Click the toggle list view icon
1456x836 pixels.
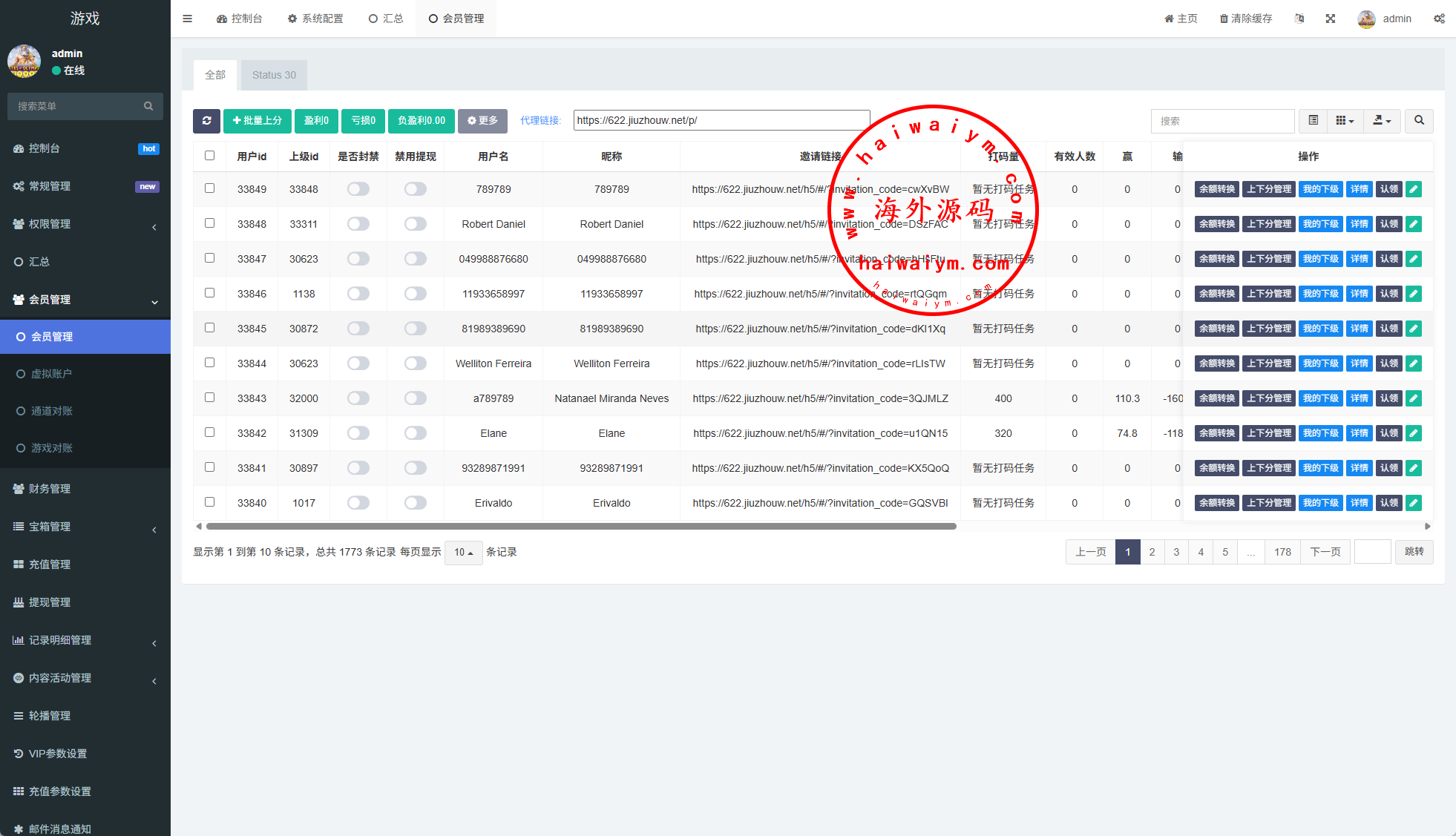pyautogui.click(x=1313, y=121)
